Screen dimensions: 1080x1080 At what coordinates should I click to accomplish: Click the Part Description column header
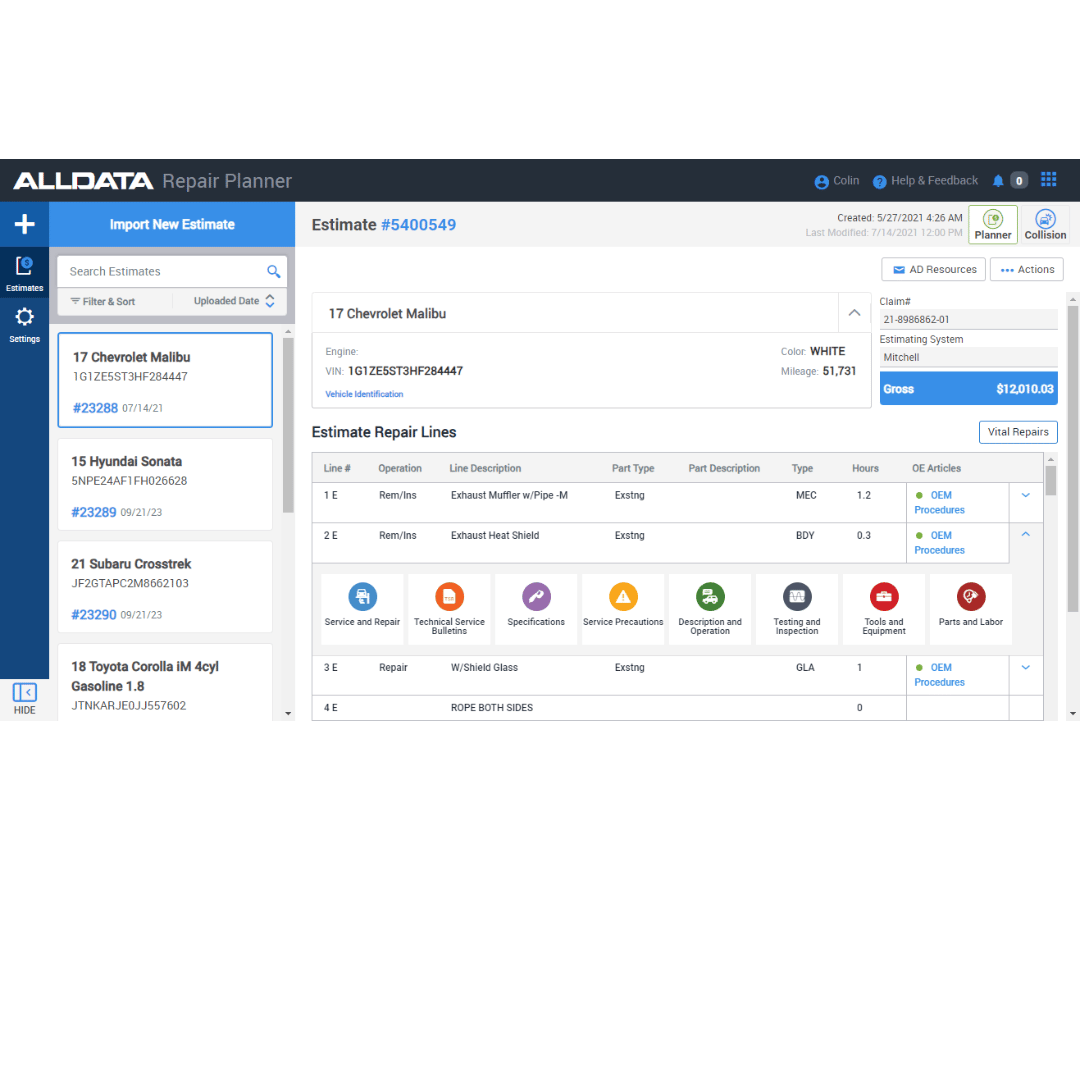tap(724, 468)
